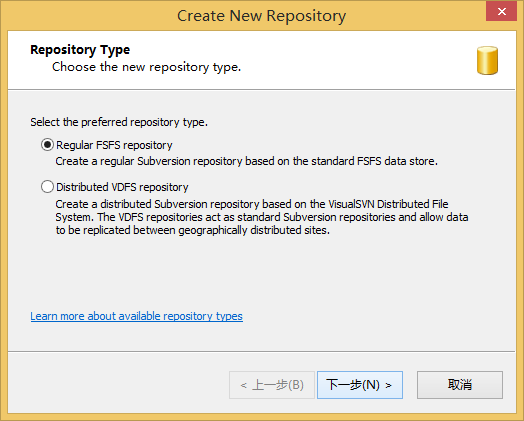The image size is (524, 421).
Task: Close the Create New Repository dialog
Action: tap(501, 12)
